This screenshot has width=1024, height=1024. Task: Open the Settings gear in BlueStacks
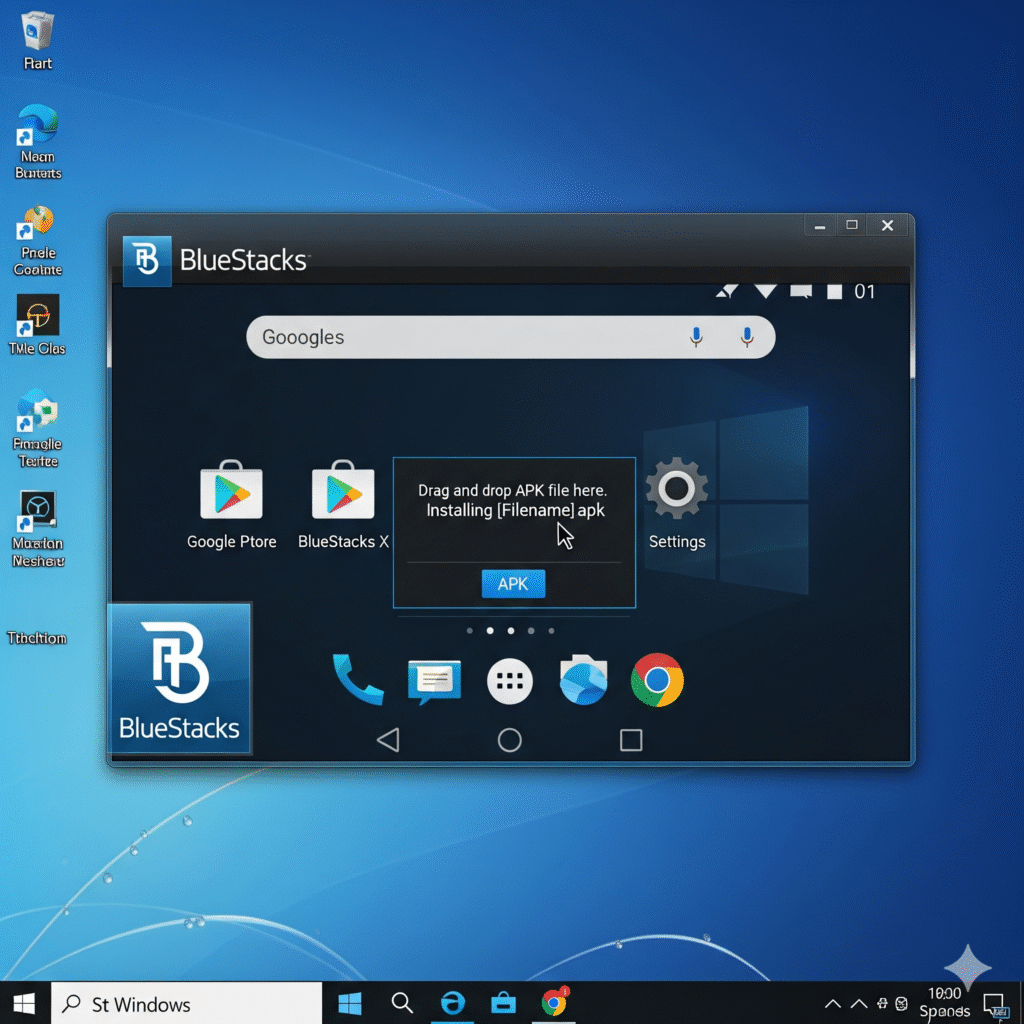point(676,490)
